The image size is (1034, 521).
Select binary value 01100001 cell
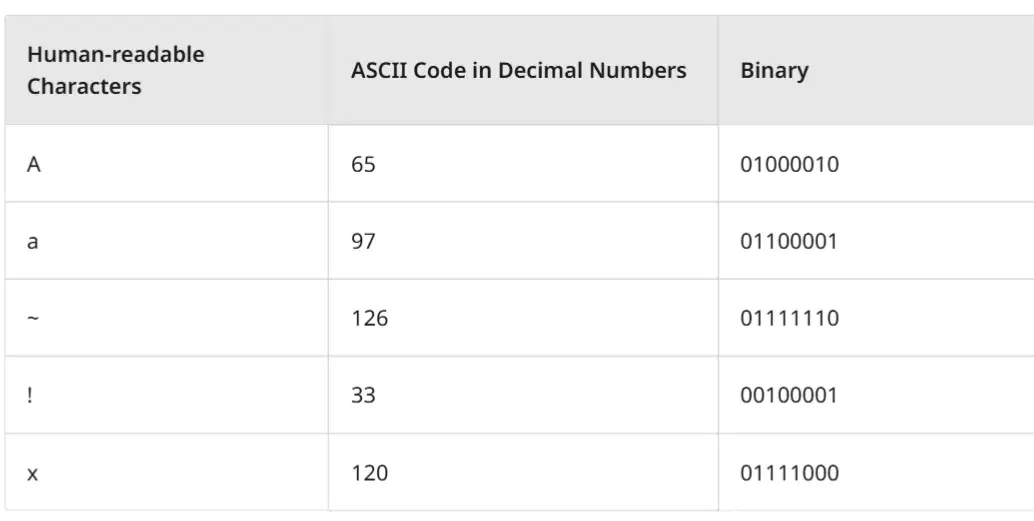point(876,241)
